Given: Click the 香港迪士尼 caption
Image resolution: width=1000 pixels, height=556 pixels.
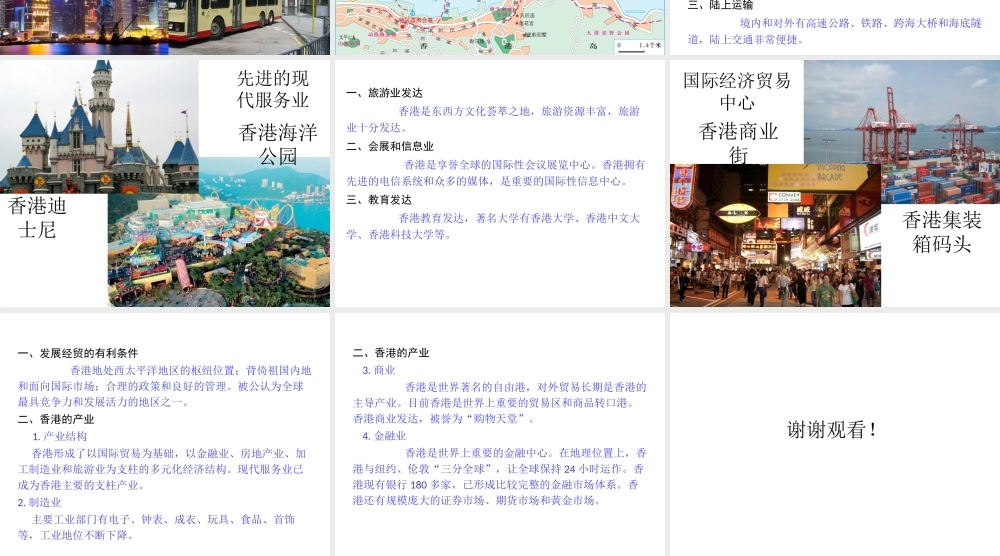Looking at the screenshot, I should tap(37, 218).
